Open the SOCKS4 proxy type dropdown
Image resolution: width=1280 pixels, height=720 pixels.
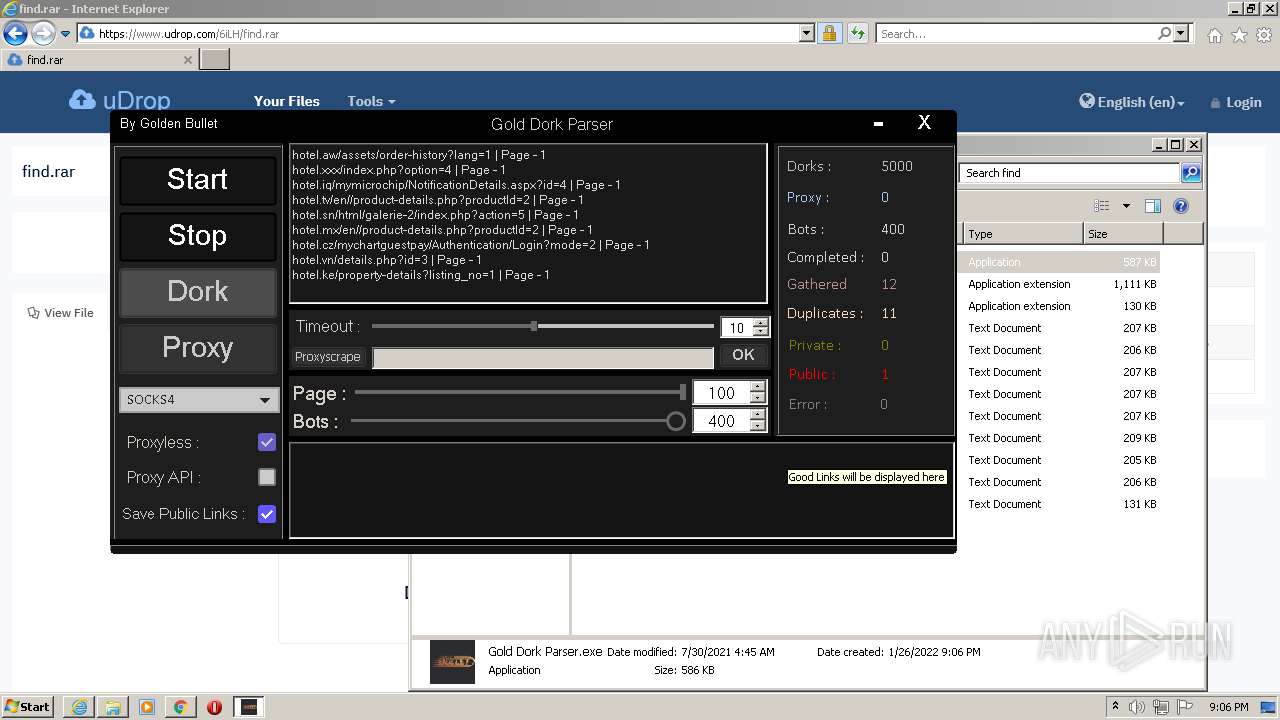(198, 400)
